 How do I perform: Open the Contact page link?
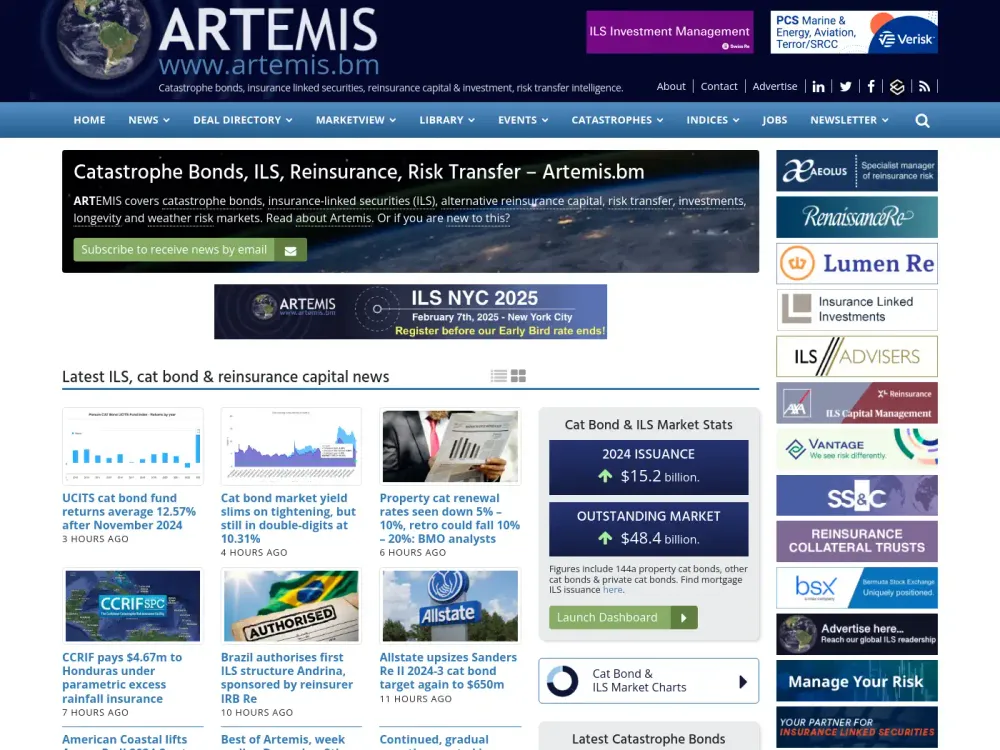(719, 86)
